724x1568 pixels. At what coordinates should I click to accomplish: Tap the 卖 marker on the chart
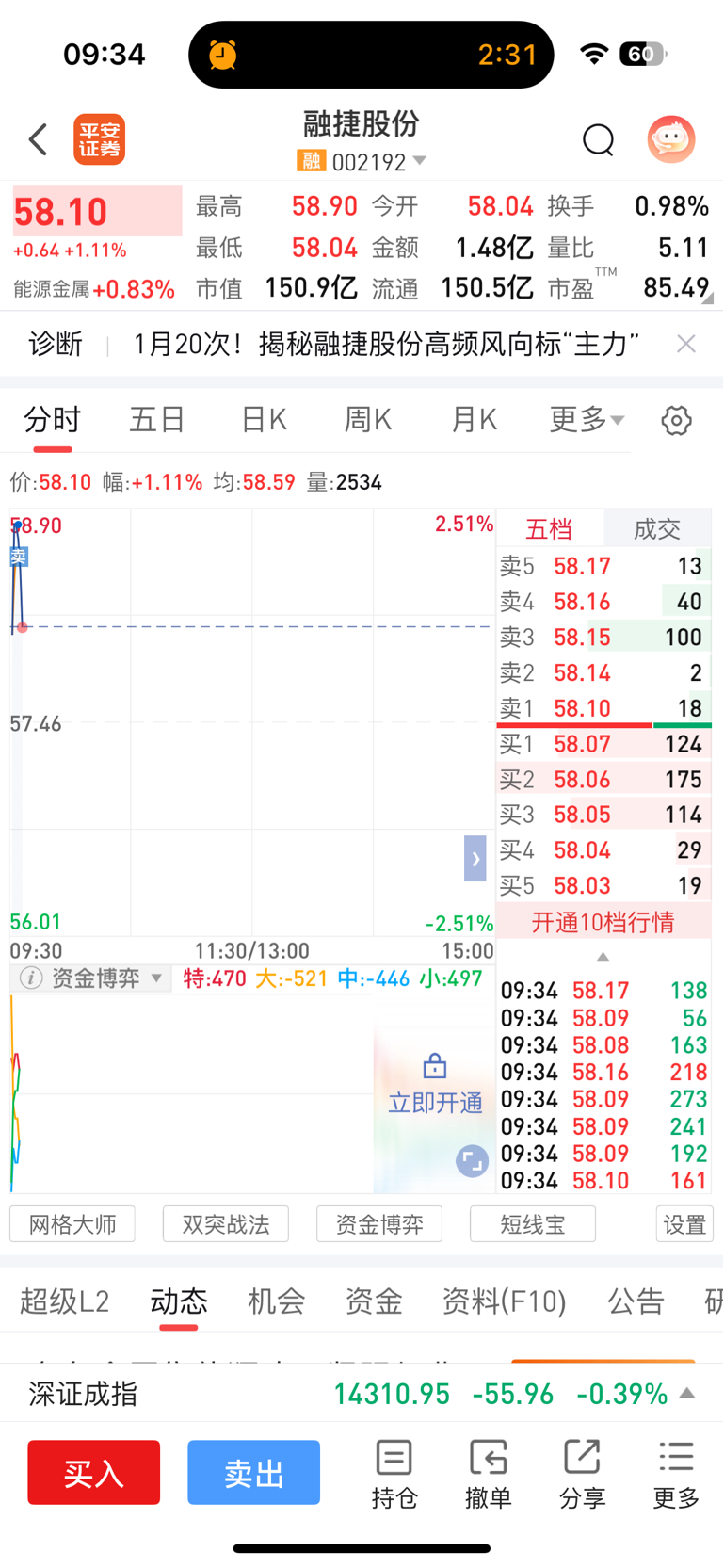(18, 557)
